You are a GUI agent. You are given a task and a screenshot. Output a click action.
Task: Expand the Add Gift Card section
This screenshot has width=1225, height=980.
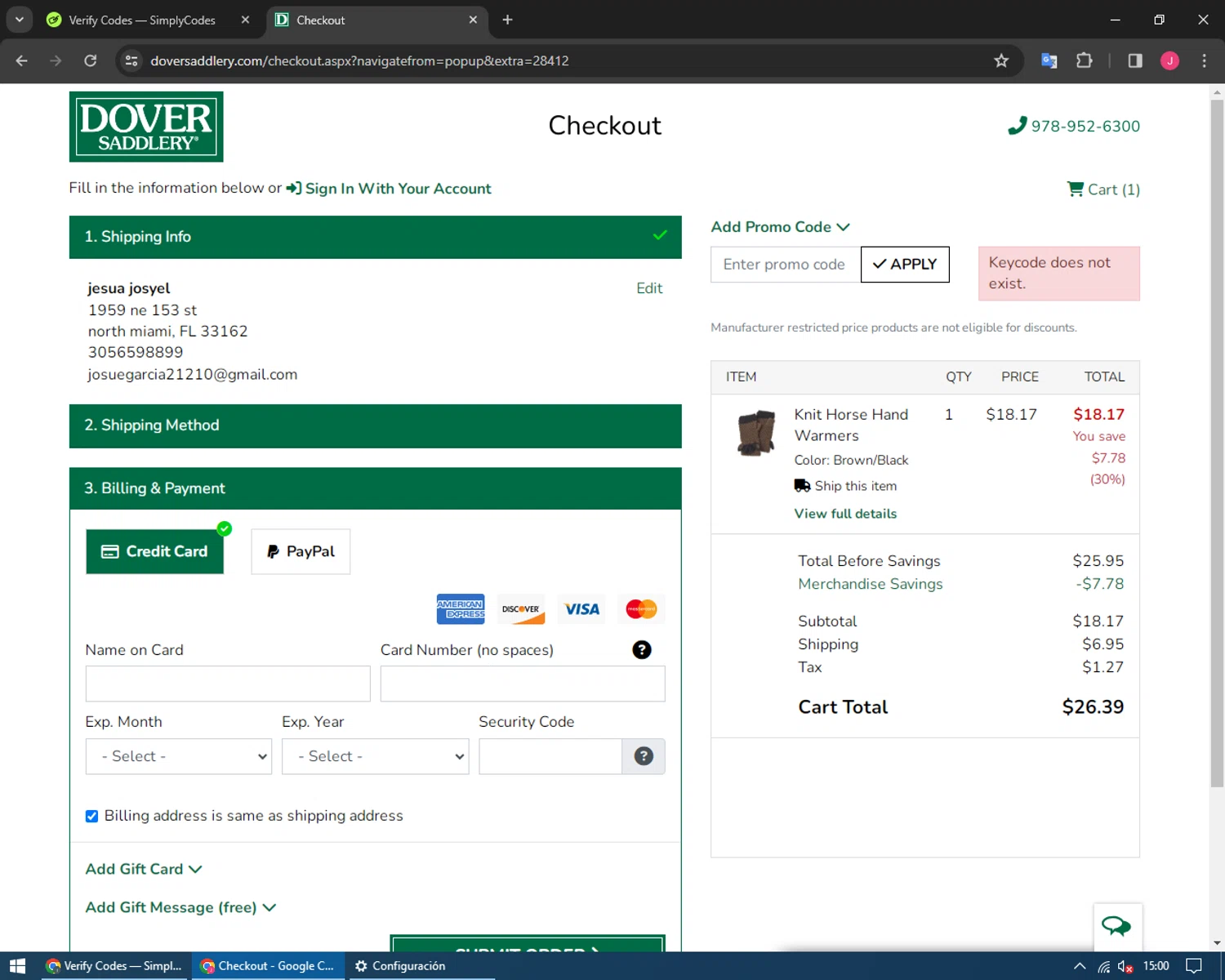click(144, 869)
